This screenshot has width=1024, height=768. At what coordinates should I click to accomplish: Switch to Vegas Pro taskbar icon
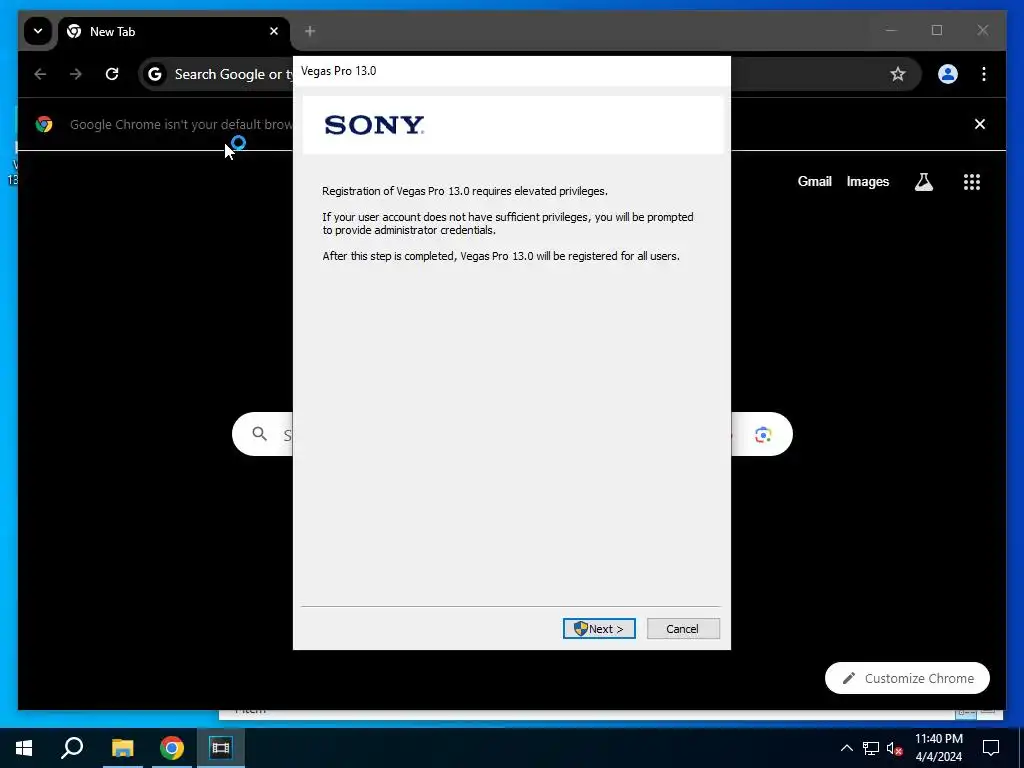(x=221, y=747)
